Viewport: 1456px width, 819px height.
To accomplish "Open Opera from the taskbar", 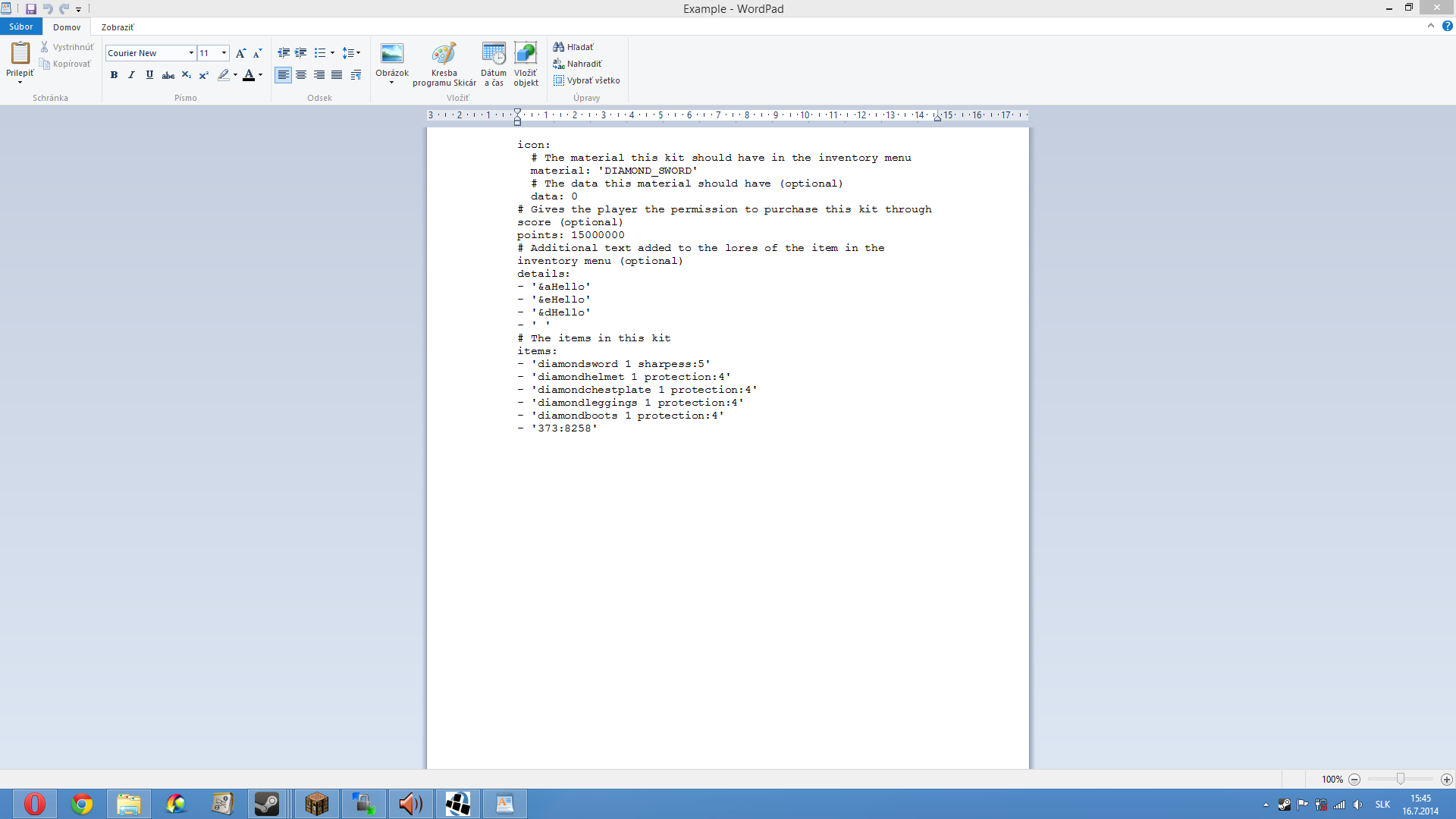I will 34,804.
